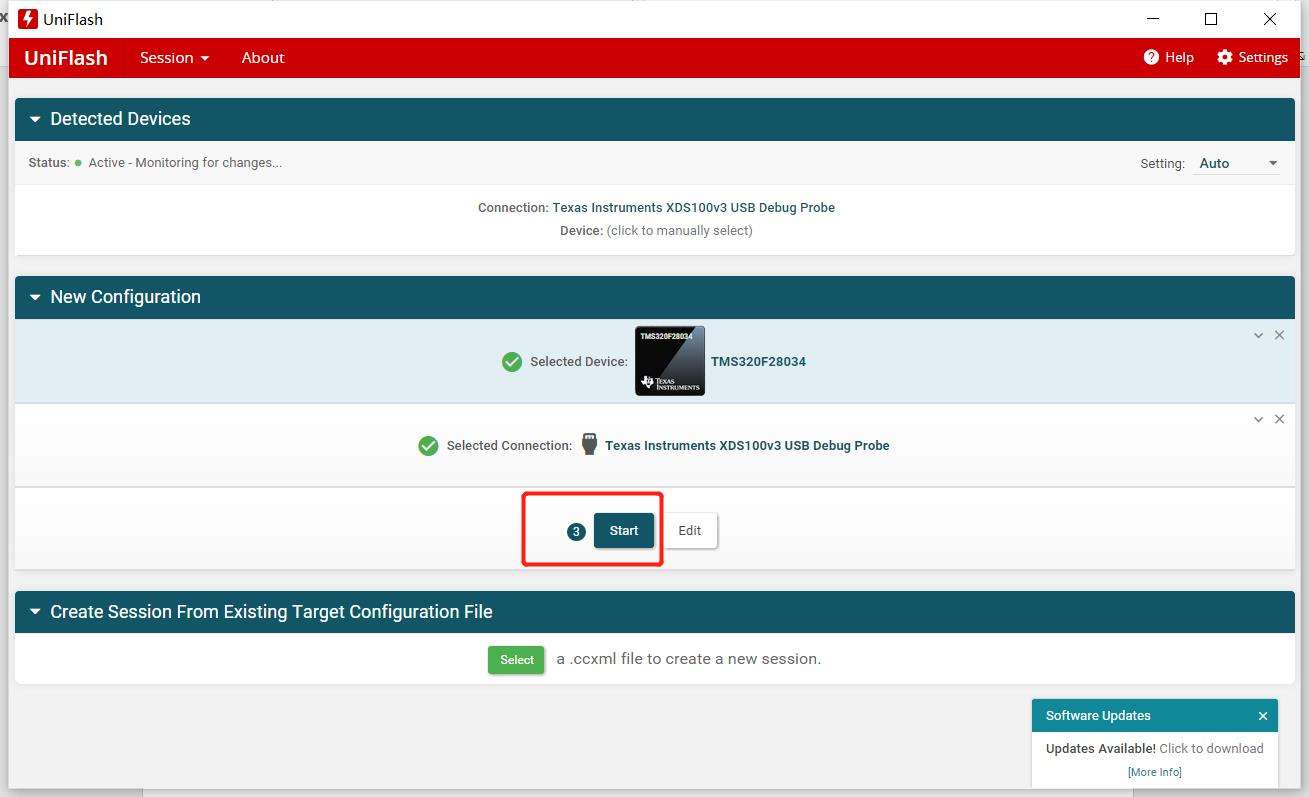Image resolution: width=1309 pixels, height=797 pixels.
Task: Maximize the UniFlash window
Action: (1211, 19)
